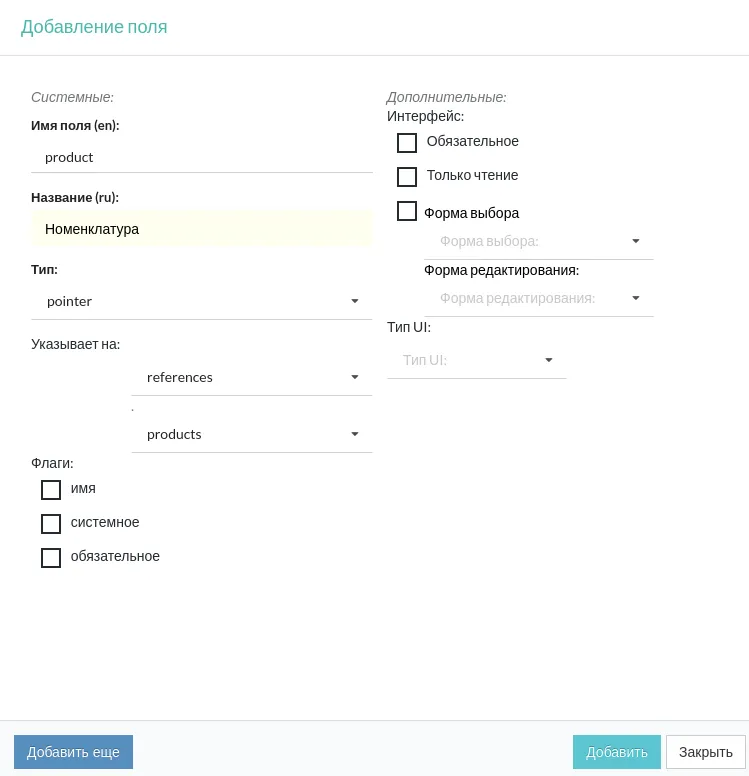The height and width of the screenshot is (776, 749).
Task: Enable the interface 'Обязательное' checkbox
Action: 407,143
